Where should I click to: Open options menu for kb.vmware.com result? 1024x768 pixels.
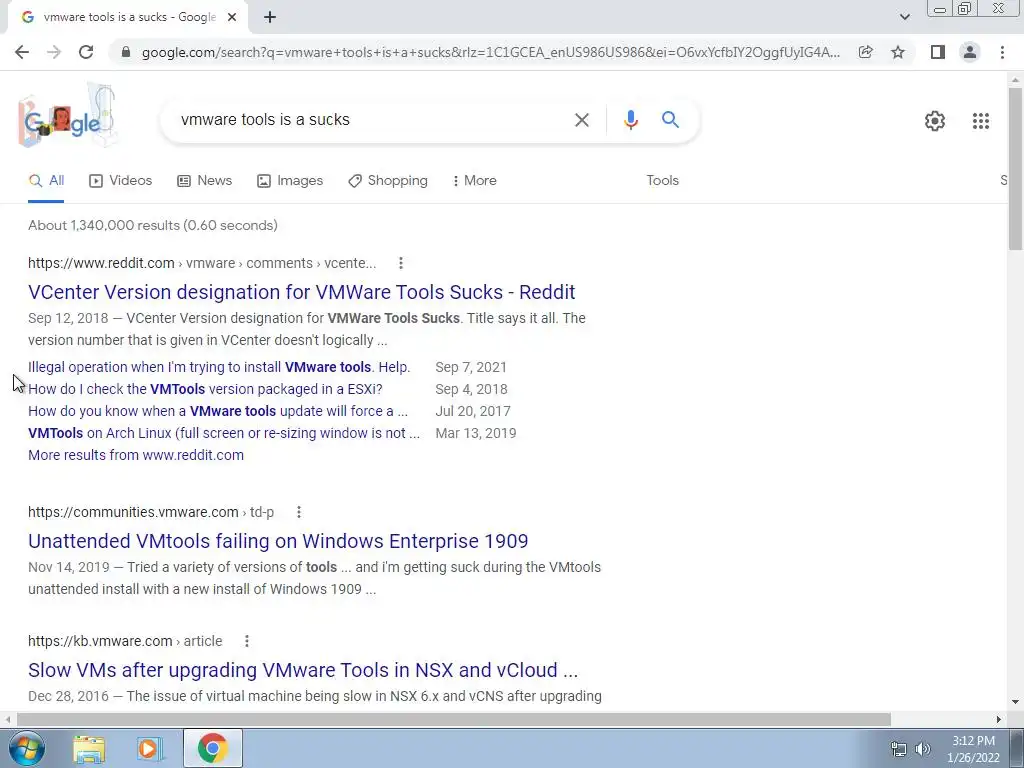click(x=247, y=641)
